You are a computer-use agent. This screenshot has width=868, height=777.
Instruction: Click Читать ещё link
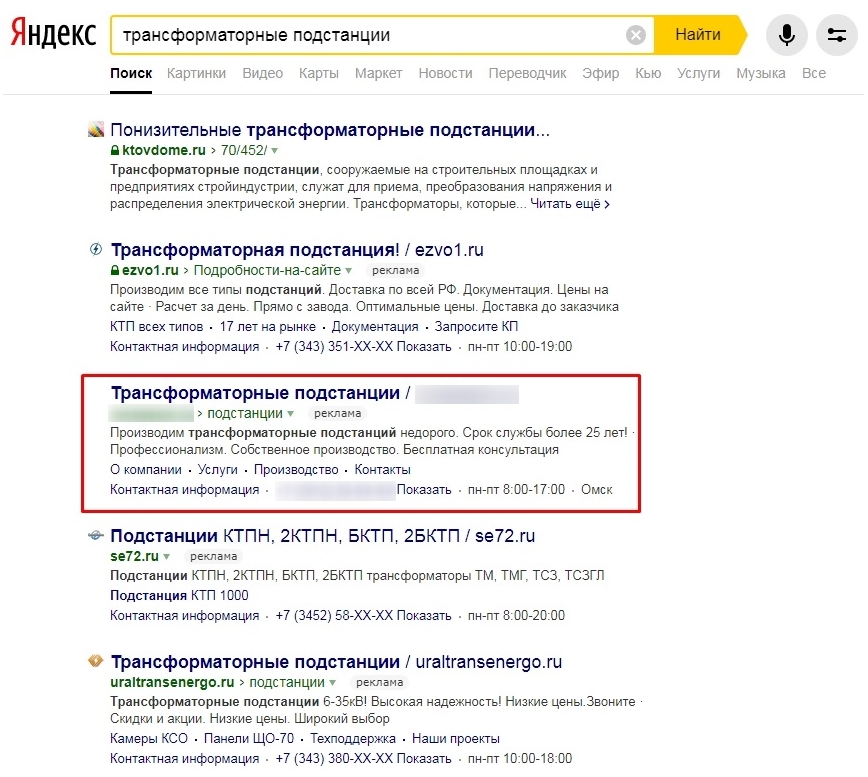pos(570,204)
